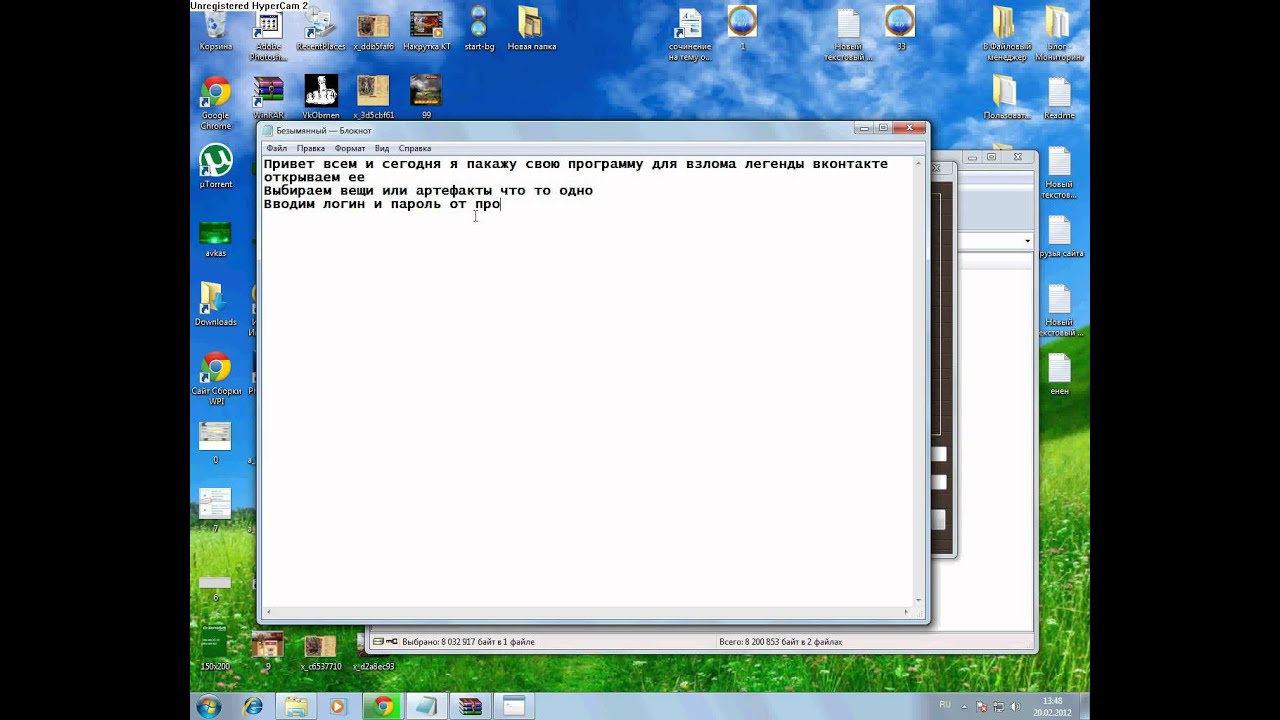Minimize the Notepad window

click(x=864, y=128)
